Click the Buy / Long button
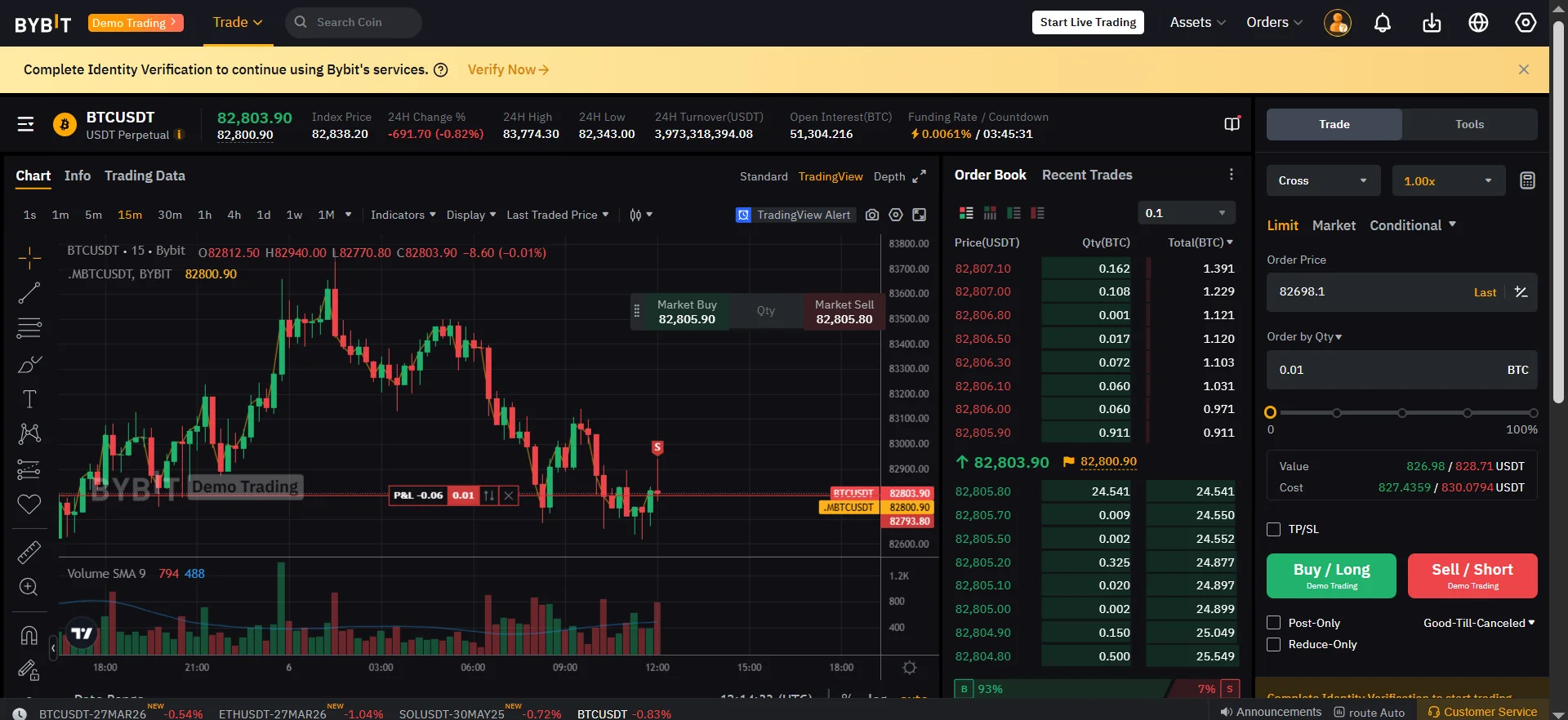 pyautogui.click(x=1331, y=576)
